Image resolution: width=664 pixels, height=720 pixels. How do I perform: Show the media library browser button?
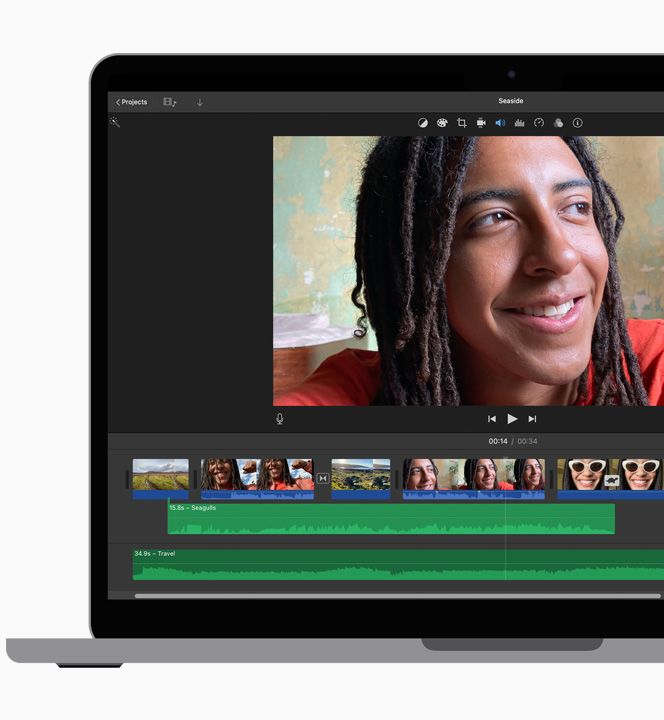click(x=169, y=102)
